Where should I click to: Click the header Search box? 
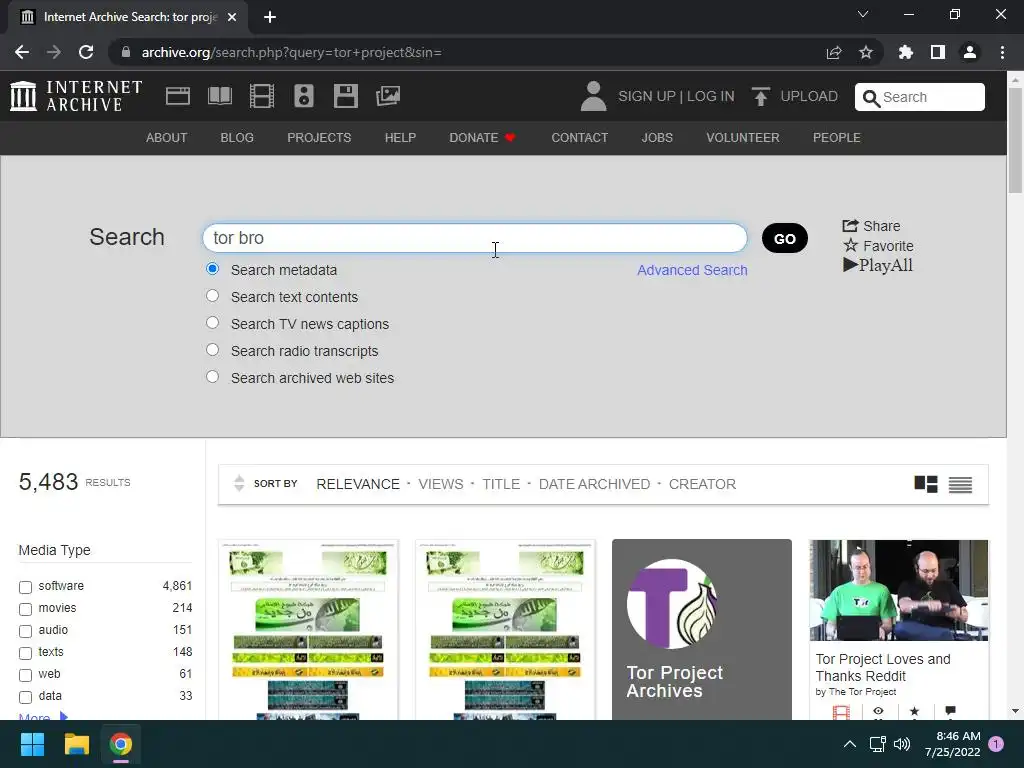[920, 97]
